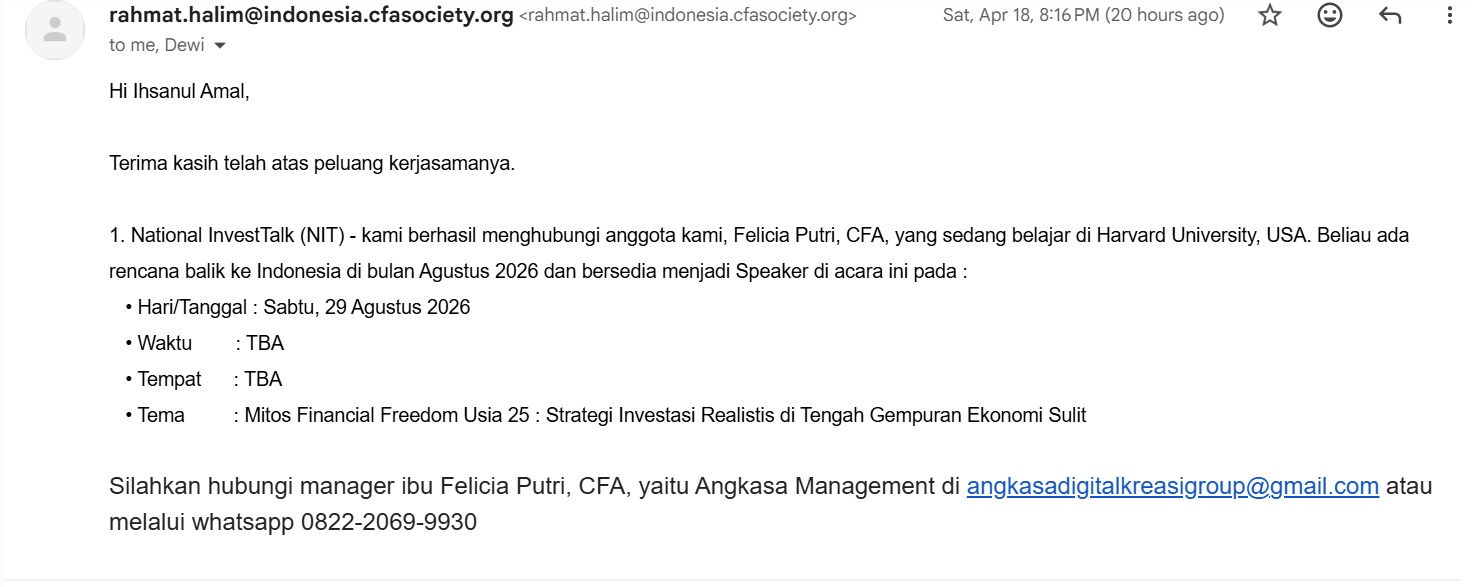The height and width of the screenshot is (587, 1472).
Task: Click the Sat, Apr 18 timestamp
Action: coord(1083,16)
